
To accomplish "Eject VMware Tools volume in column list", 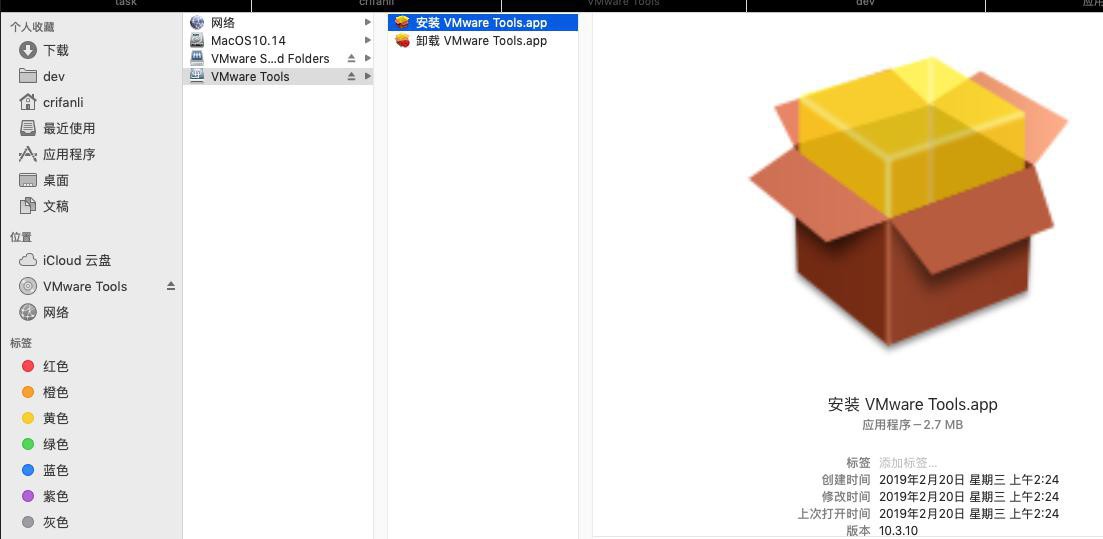I will pos(351,76).
